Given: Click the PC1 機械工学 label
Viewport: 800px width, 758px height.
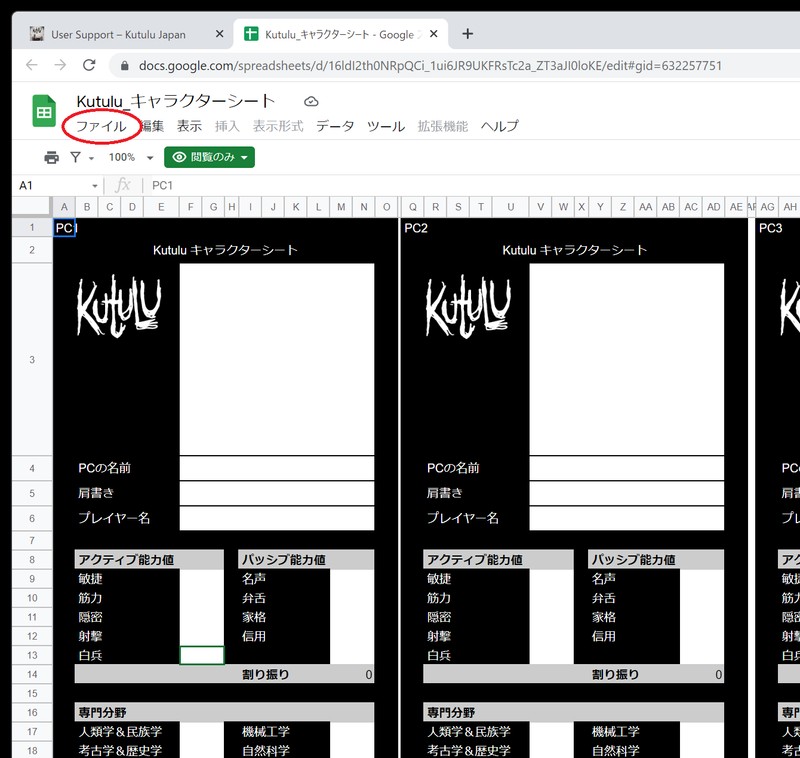Looking at the screenshot, I should [x=266, y=731].
